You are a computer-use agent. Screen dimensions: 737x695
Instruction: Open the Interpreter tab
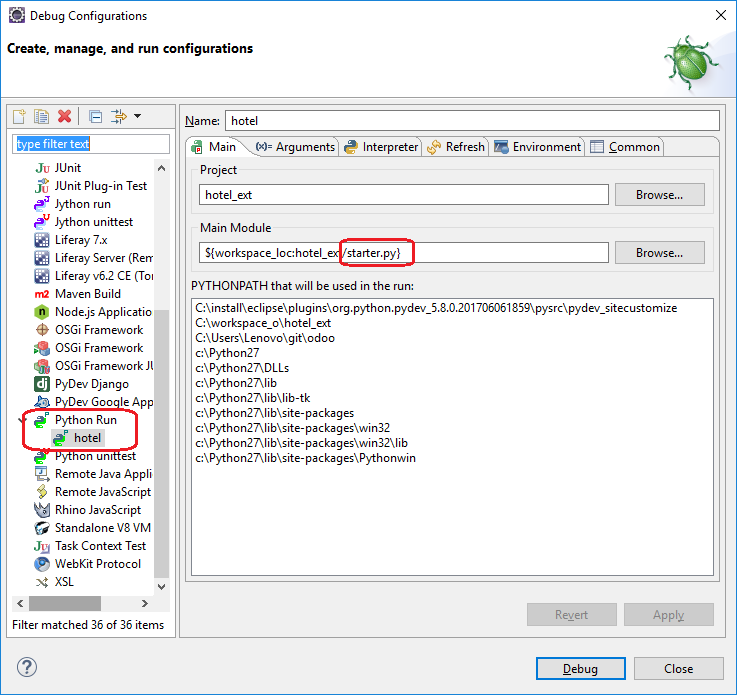point(381,147)
